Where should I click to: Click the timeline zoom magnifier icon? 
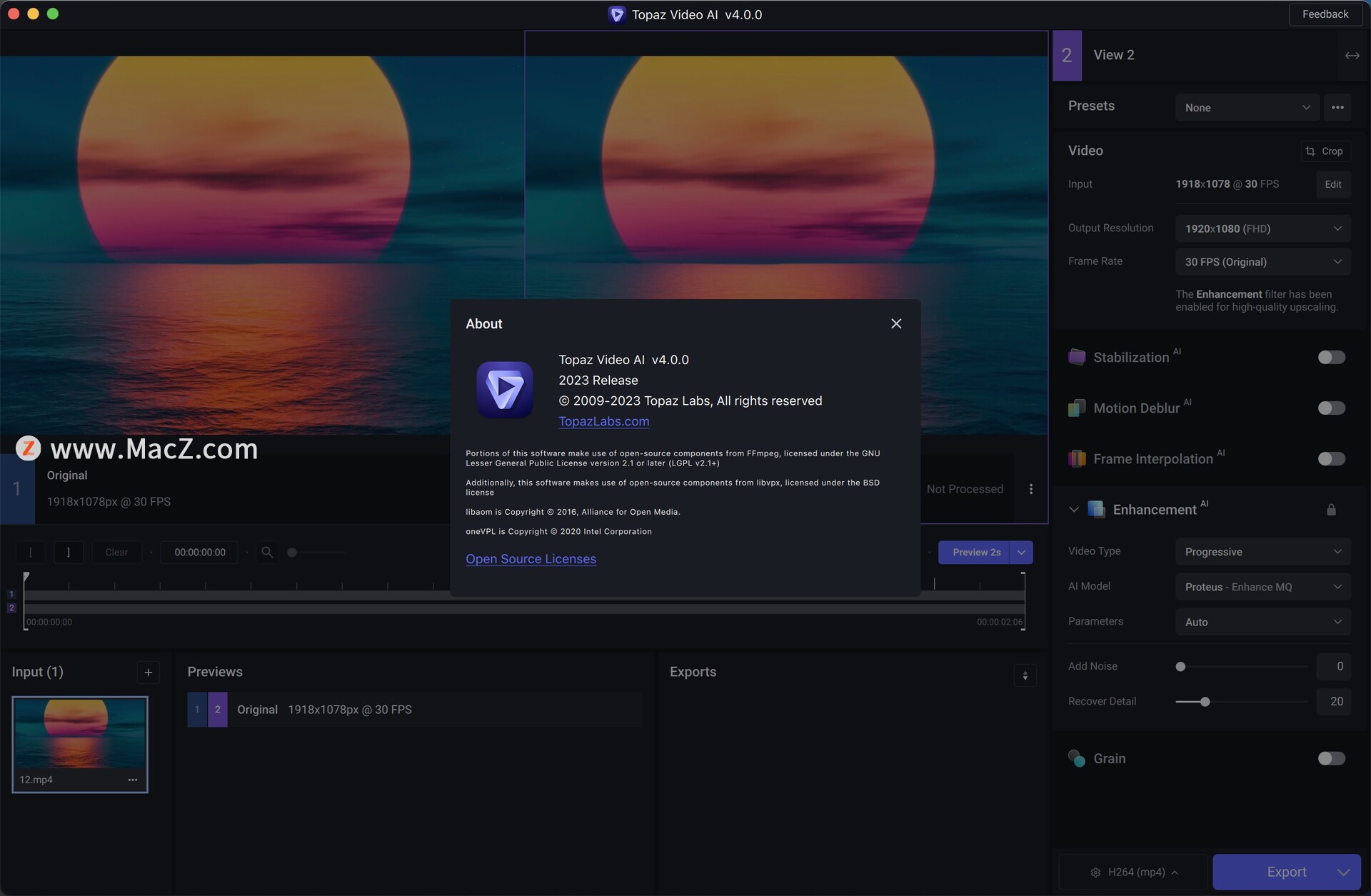(x=267, y=553)
